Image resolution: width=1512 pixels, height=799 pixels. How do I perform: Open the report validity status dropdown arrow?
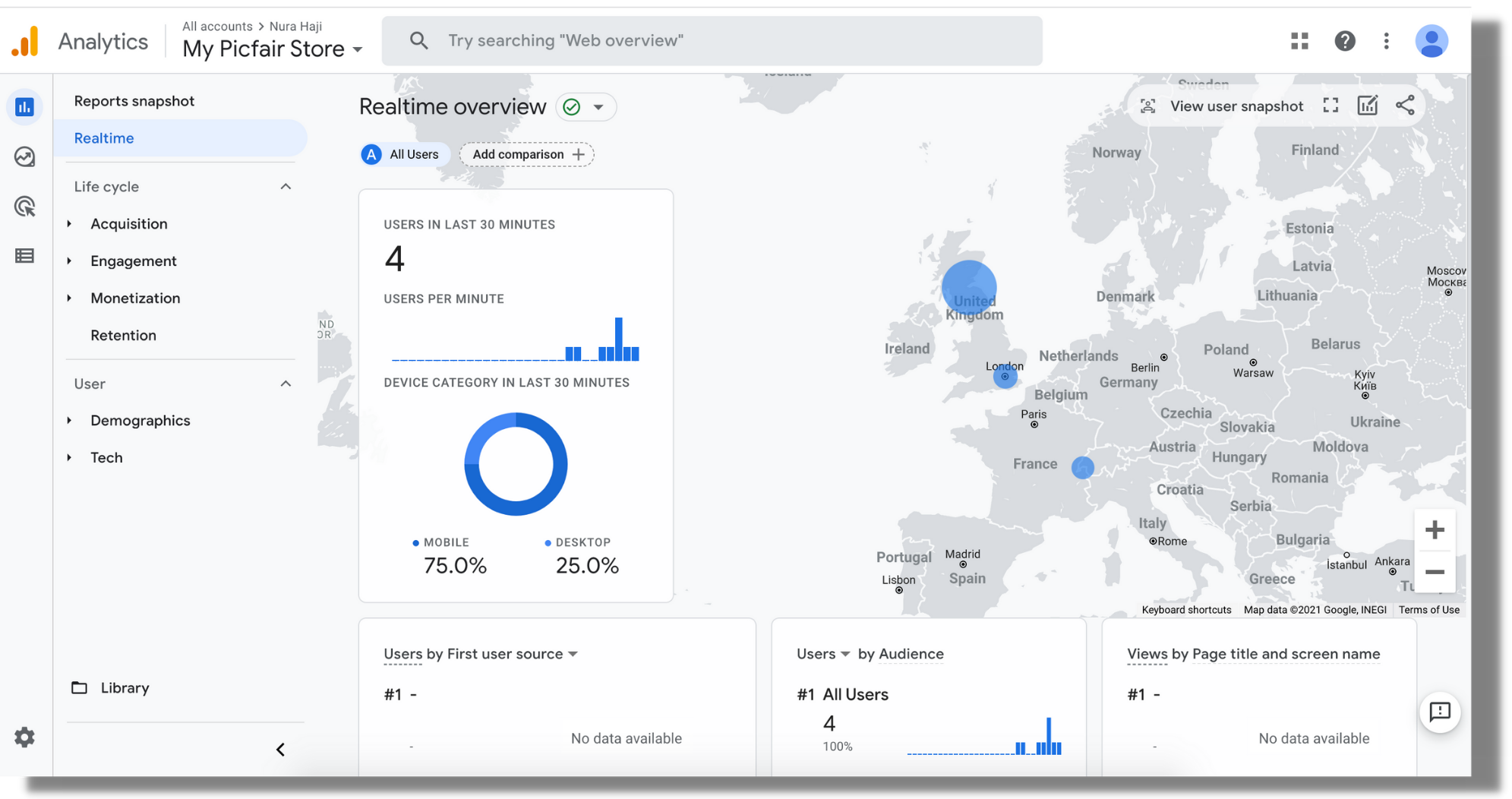[x=601, y=106]
